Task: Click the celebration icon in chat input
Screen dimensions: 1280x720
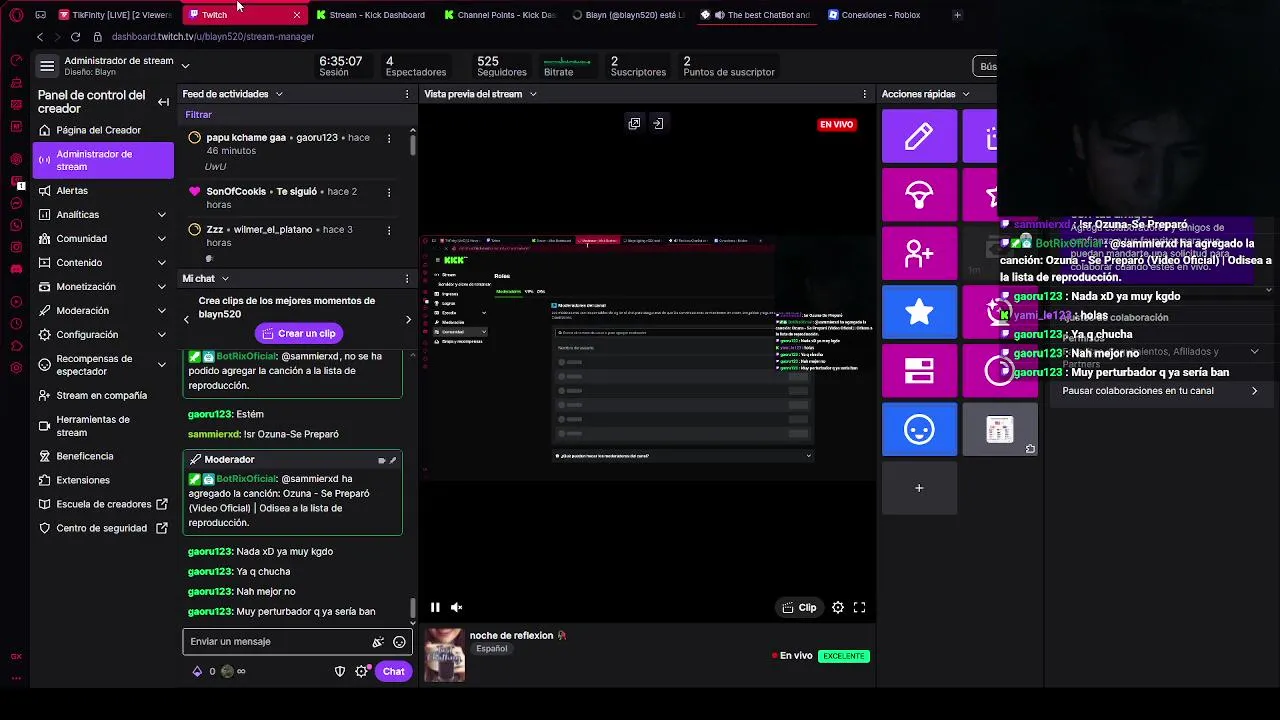Action: pyautogui.click(x=378, y=642)
